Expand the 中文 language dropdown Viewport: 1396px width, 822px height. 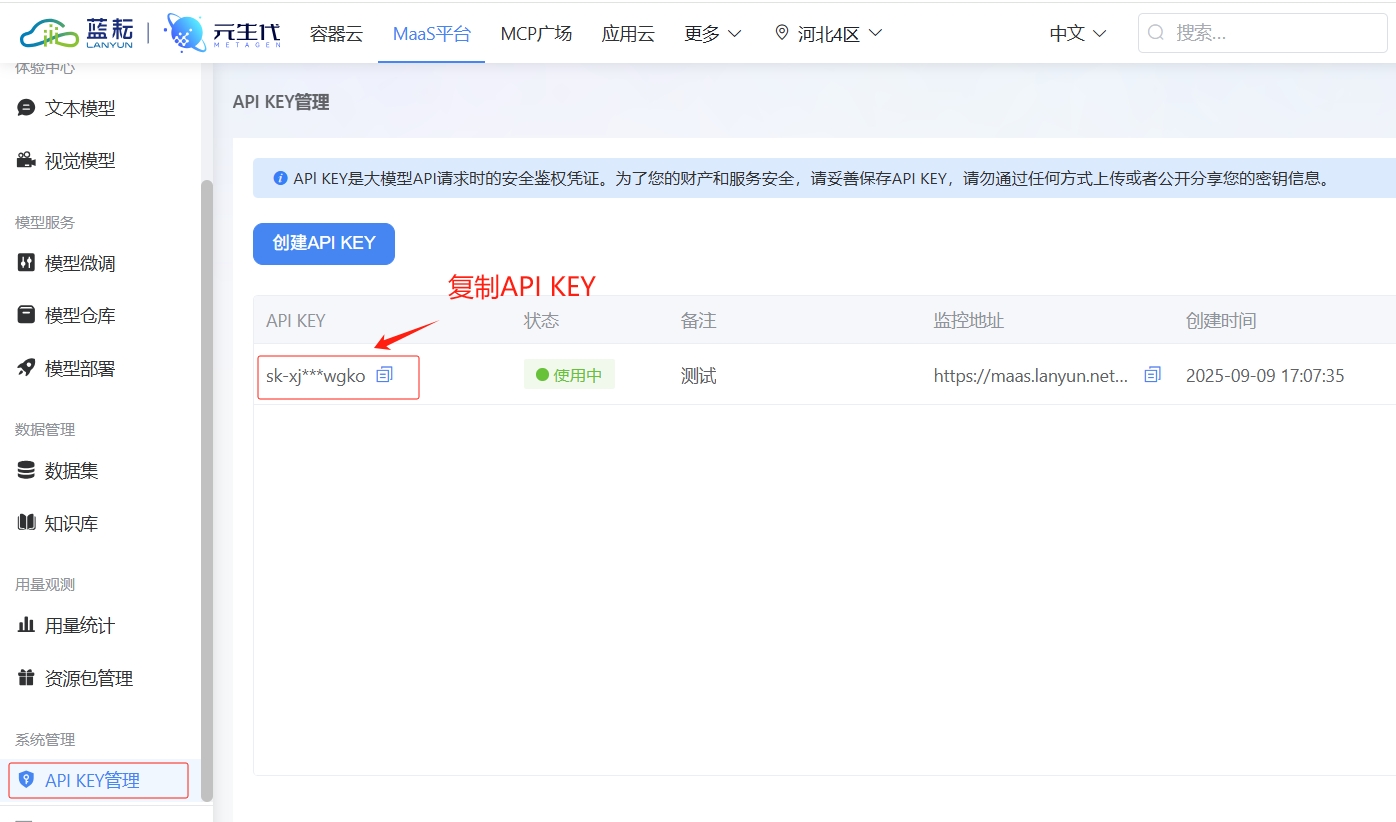[x=1077, y=33]
